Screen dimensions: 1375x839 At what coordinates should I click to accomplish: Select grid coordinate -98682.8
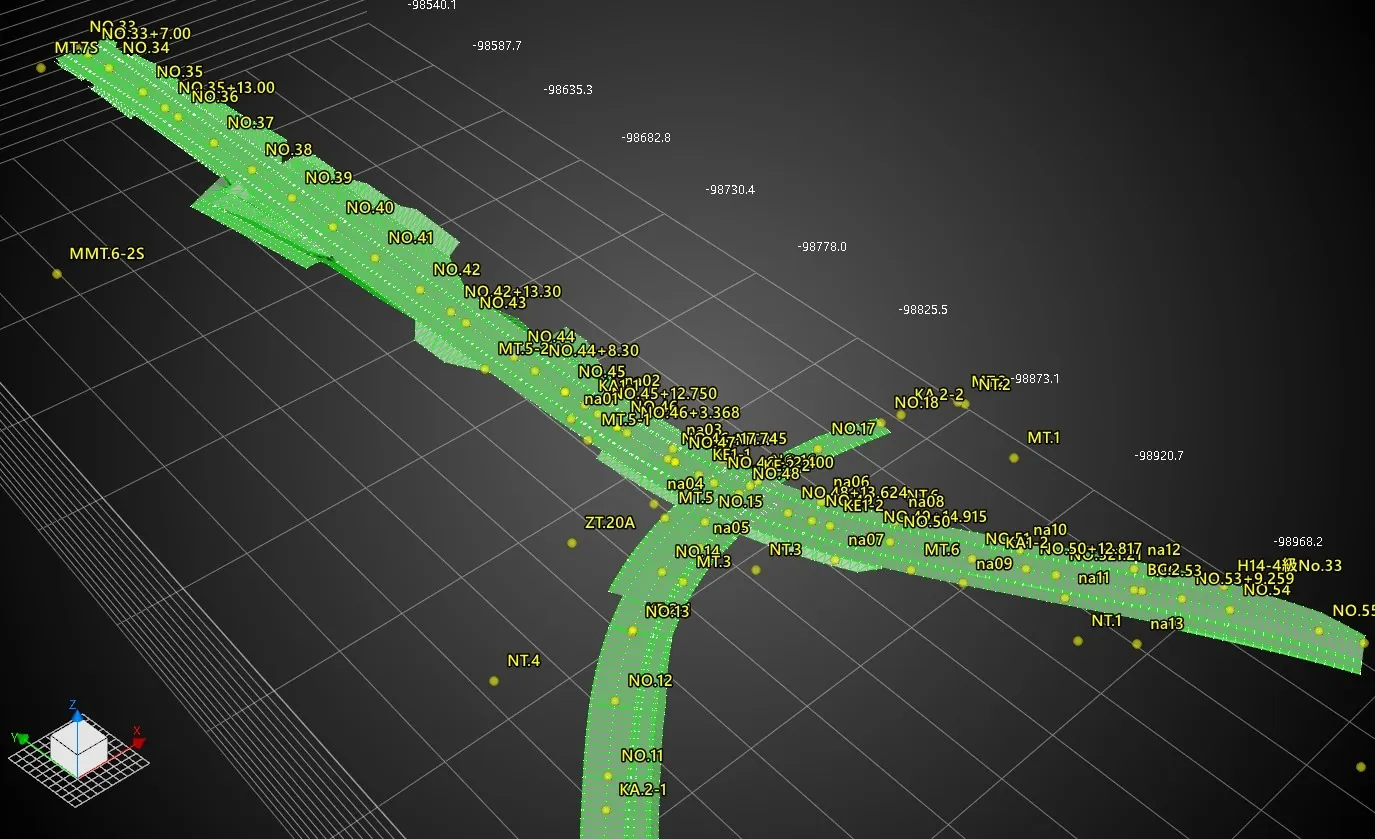tap(646, 138)
